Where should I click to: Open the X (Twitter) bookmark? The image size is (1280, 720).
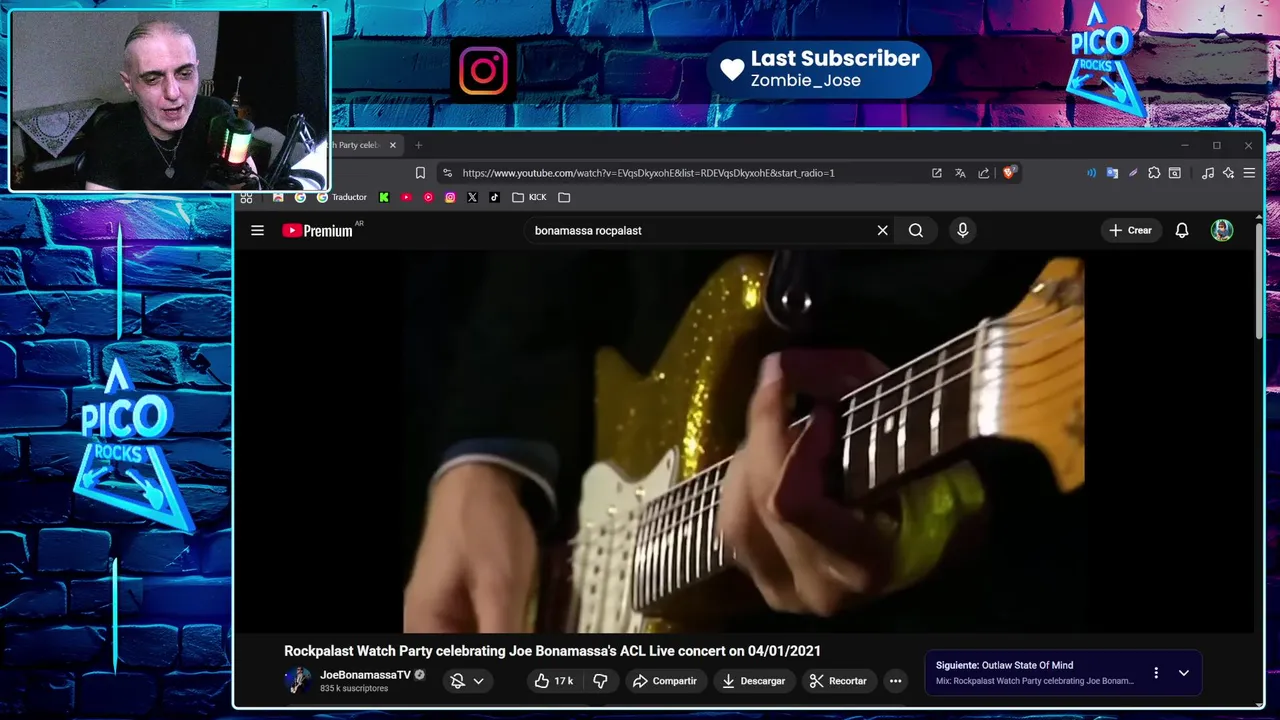(x=472, y=197)
